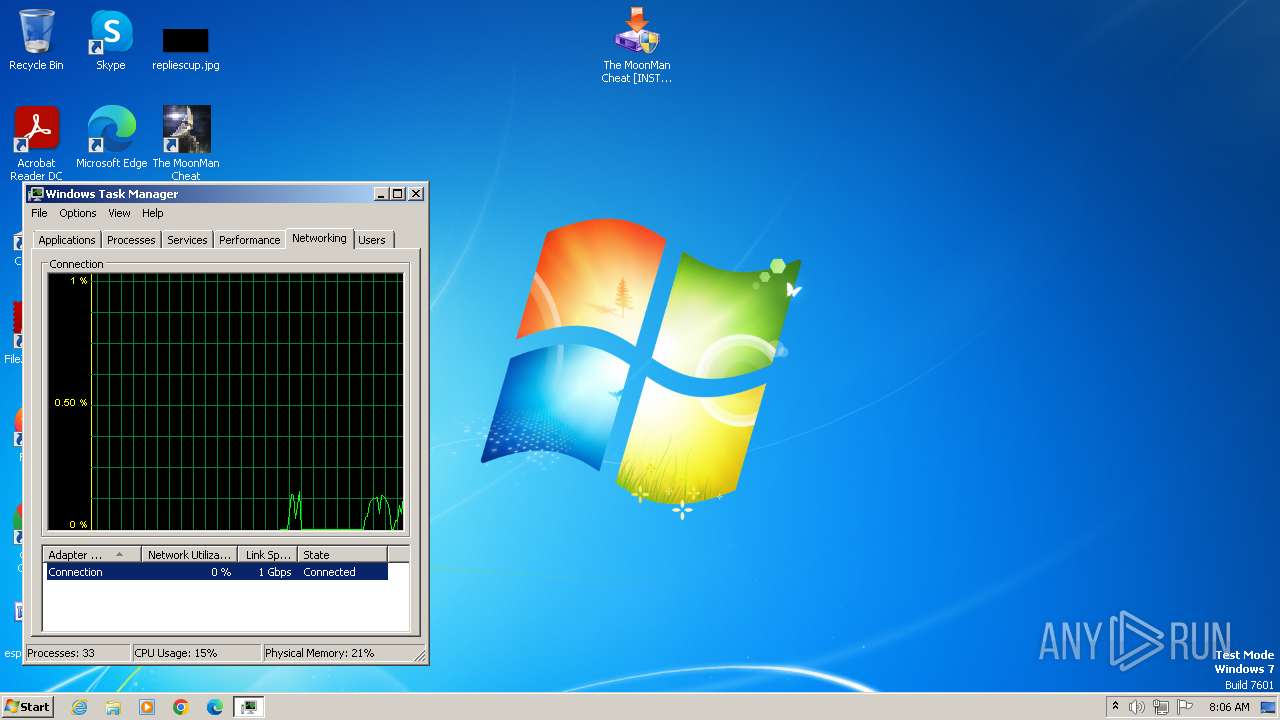This screenshot has width=1280, height=720.
Task: Click the 8:06 AM taskbar clock
Action: [1229, 707]
